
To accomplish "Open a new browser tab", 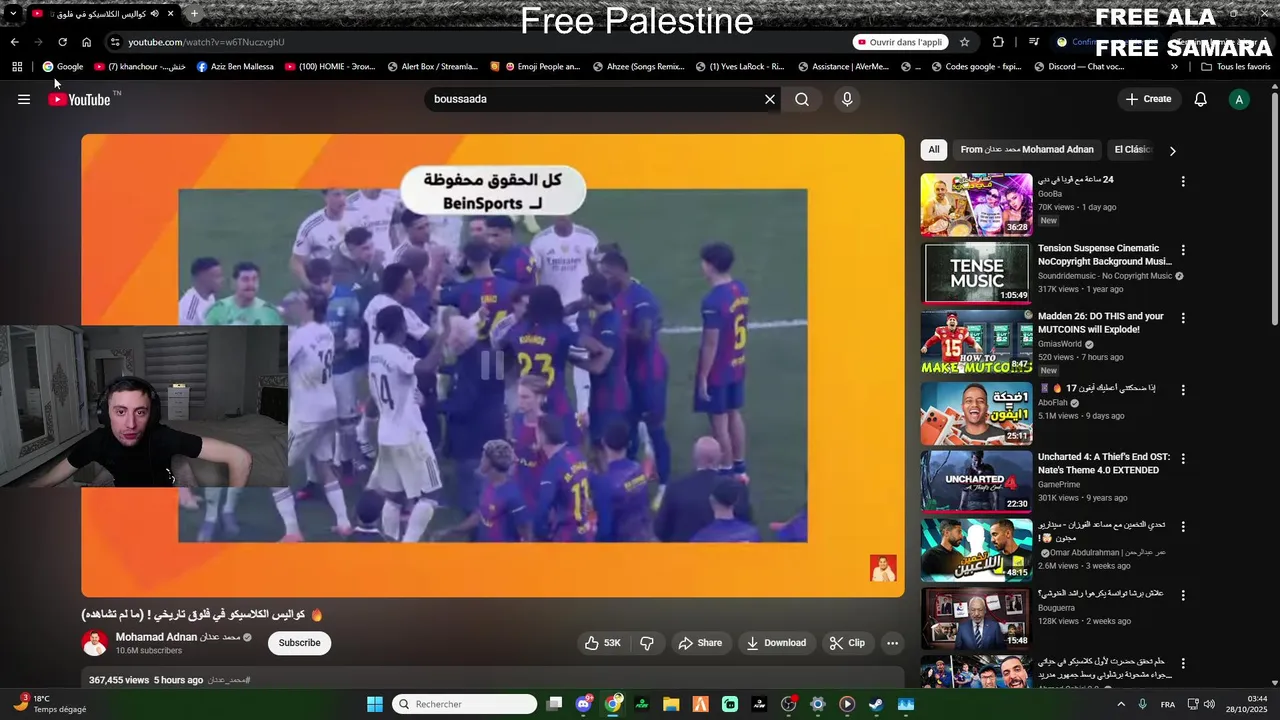I will pyautogui.click(x=194, y=14).
